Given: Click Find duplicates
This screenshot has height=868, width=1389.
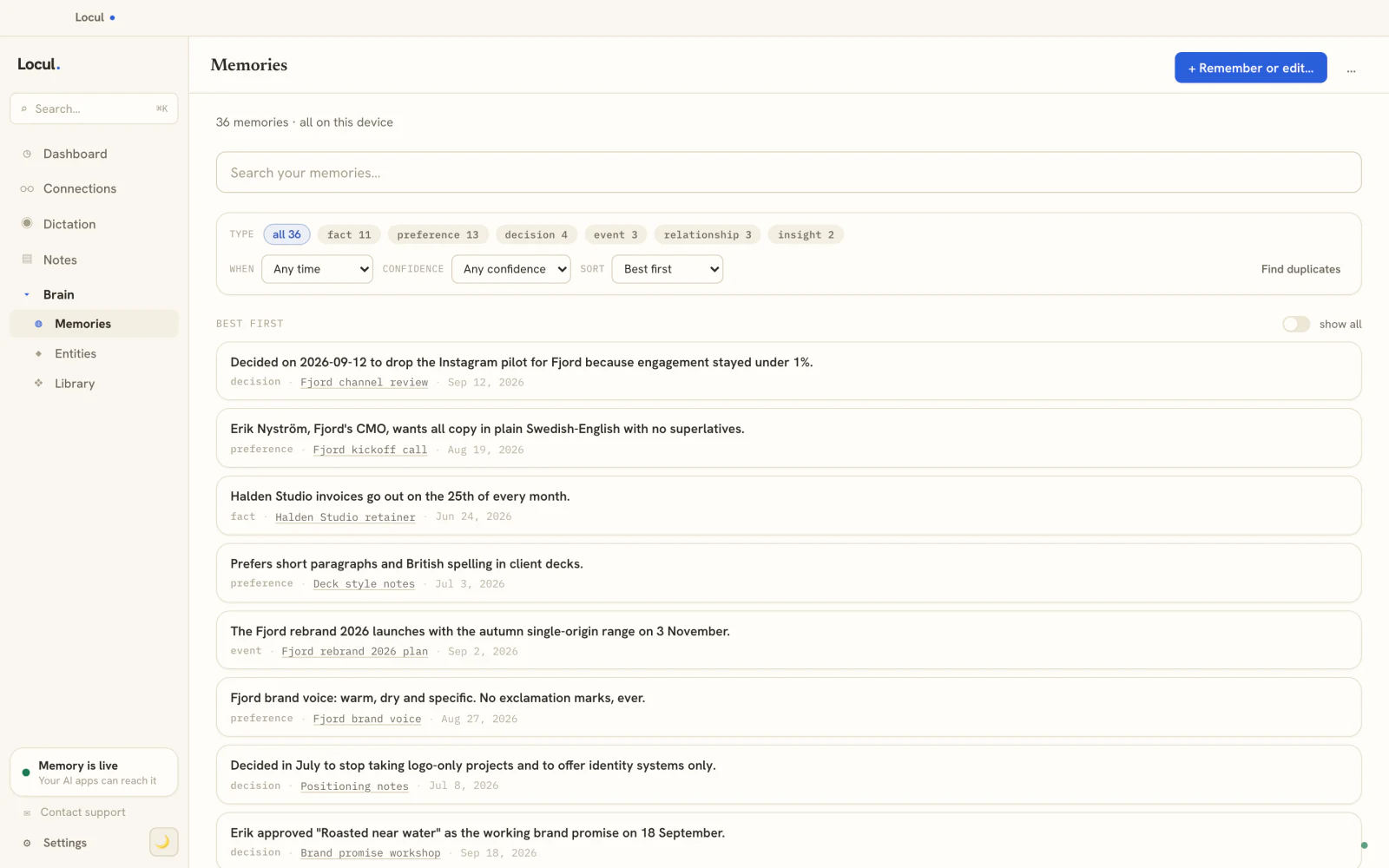Looking at the screenshot, I should (1300, 269).
